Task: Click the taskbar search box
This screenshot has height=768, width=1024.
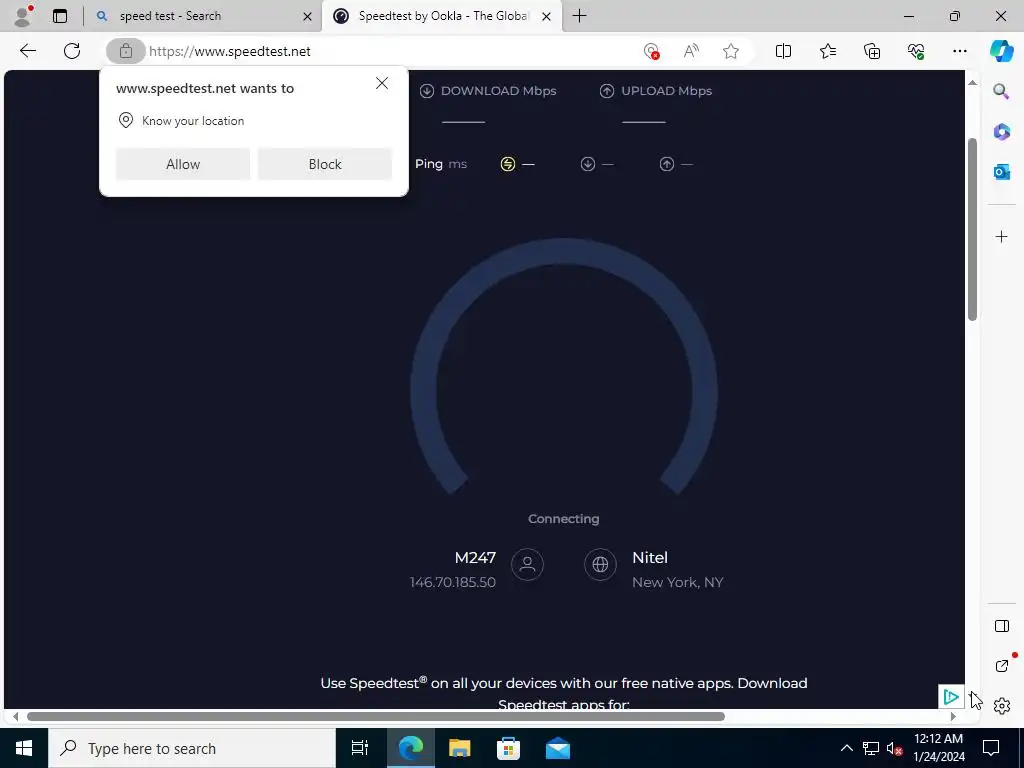Action: 191,748
